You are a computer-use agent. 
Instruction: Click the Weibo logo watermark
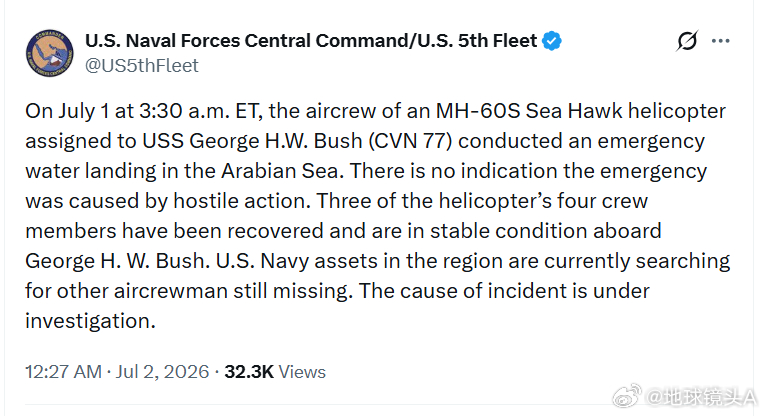627,396
